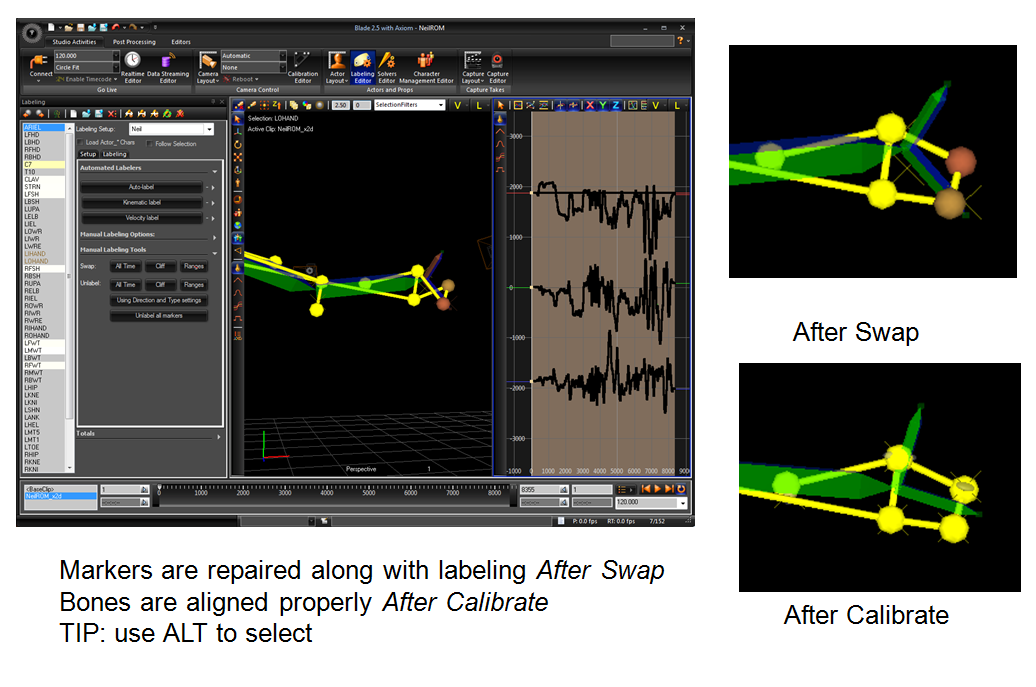Open the Labeling Setup dropdown
1036x687 pixels.
click(x=208, y=129)
